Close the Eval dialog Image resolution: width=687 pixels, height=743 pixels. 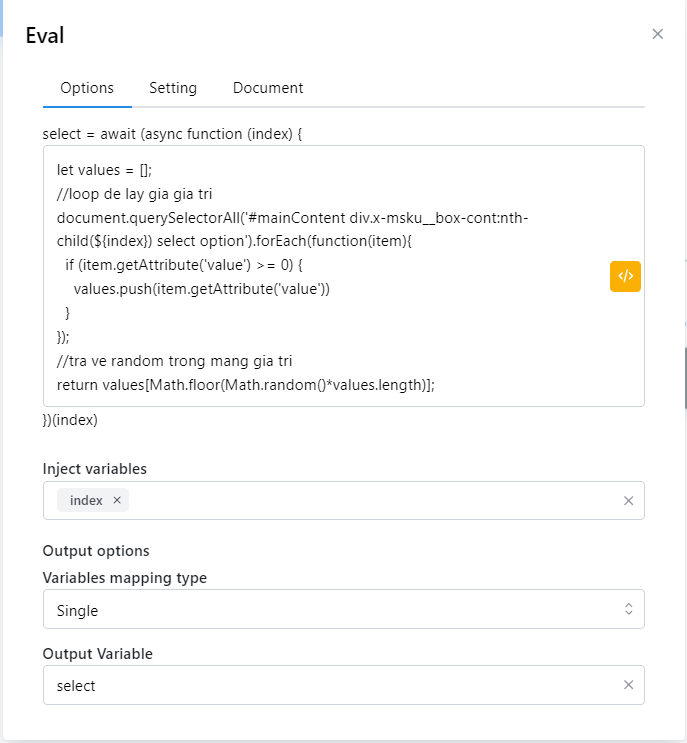657,34
